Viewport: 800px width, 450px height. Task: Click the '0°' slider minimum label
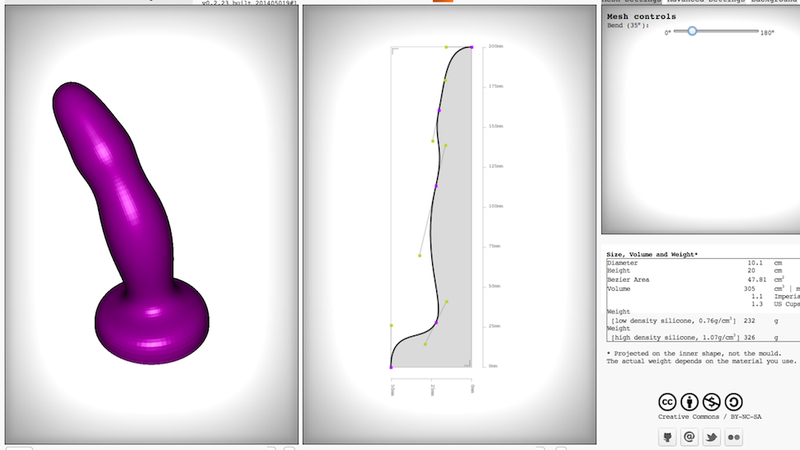pos(667,33)
